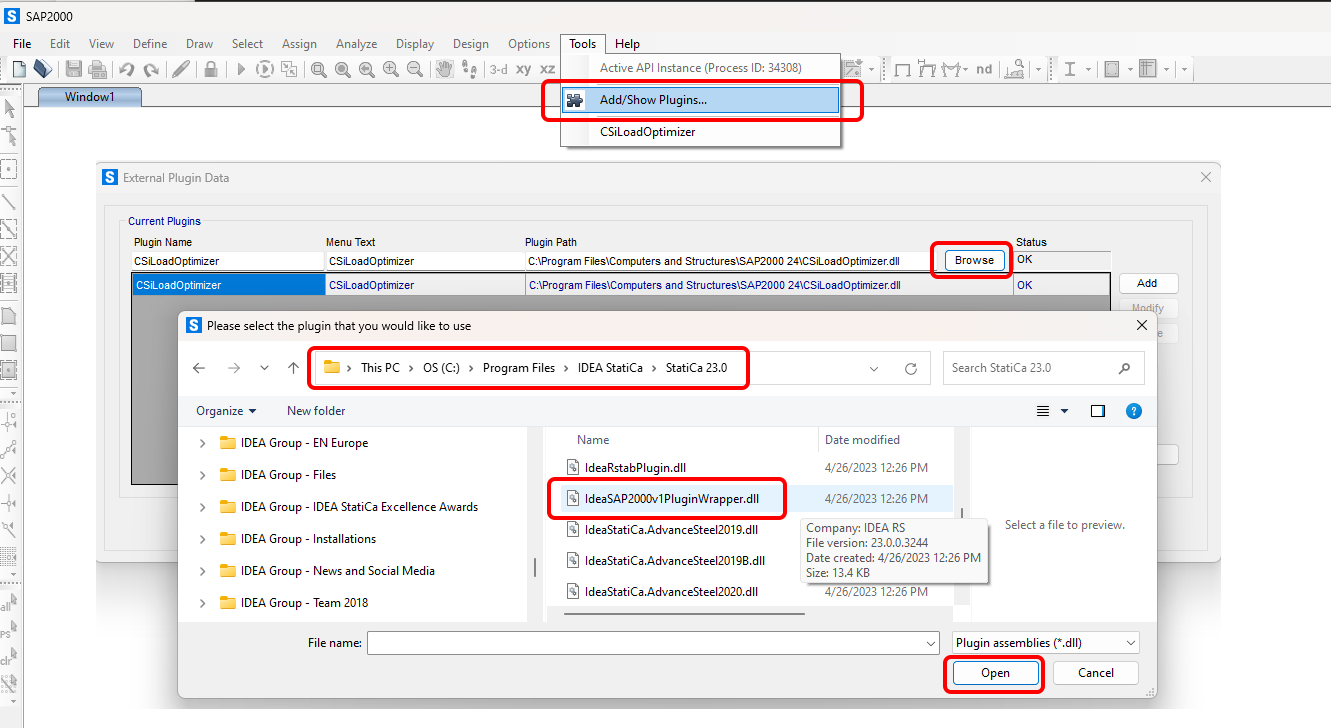
Task: Select Add/Show Plugins menu entry
Action: tap(653, 100)
